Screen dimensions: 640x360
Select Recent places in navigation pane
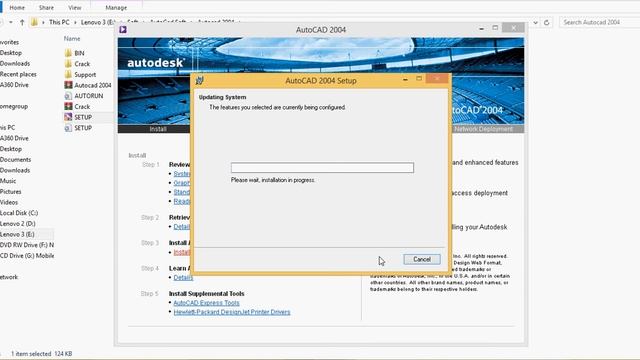[x=18, y=74]
